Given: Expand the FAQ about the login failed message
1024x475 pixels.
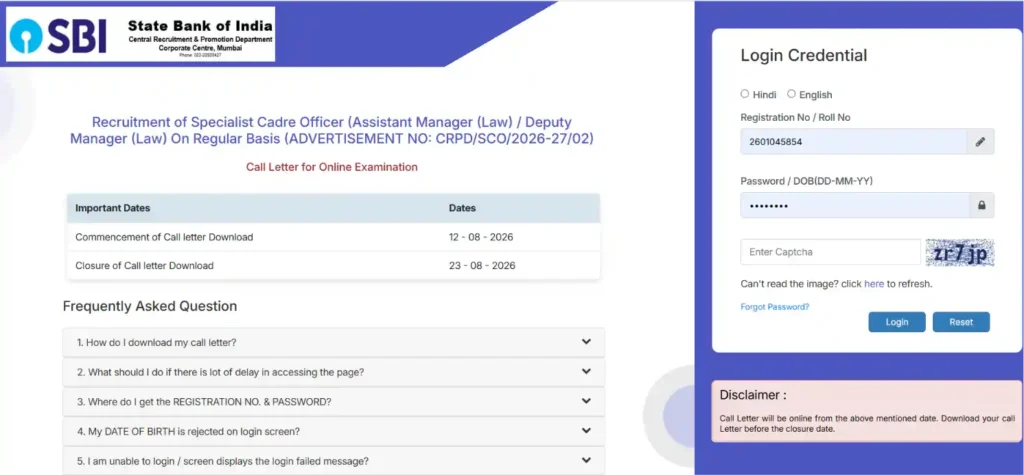Looking at the screenshot, I should 333,461.
